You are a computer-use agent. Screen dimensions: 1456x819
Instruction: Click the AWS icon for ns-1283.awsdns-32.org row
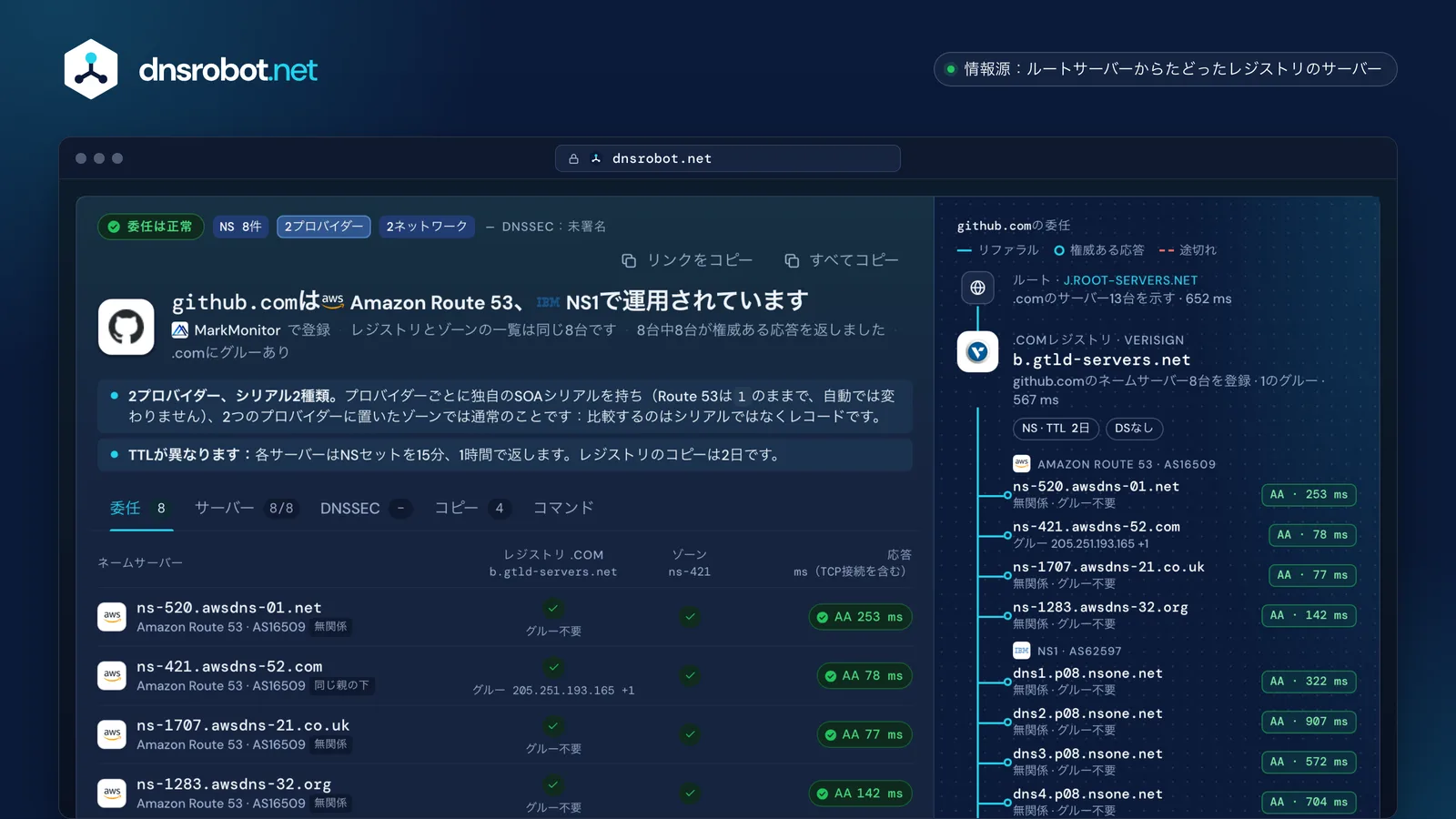tap(112, 793)
